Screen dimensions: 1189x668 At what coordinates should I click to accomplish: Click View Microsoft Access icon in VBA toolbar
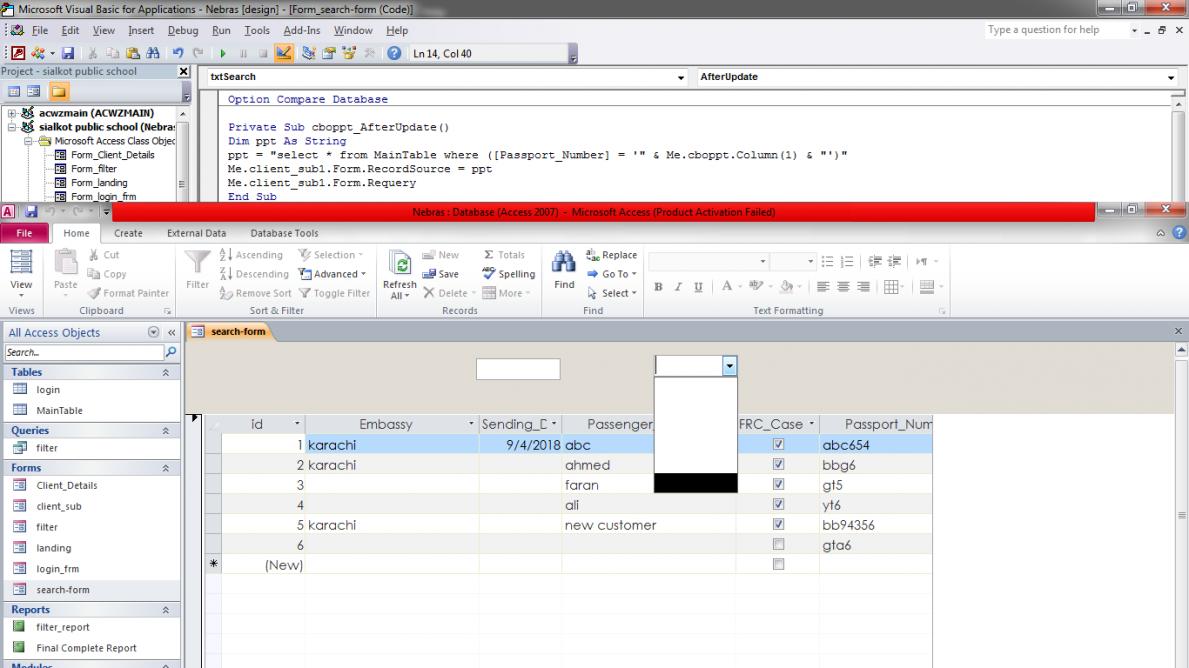(x=17, y=53)
